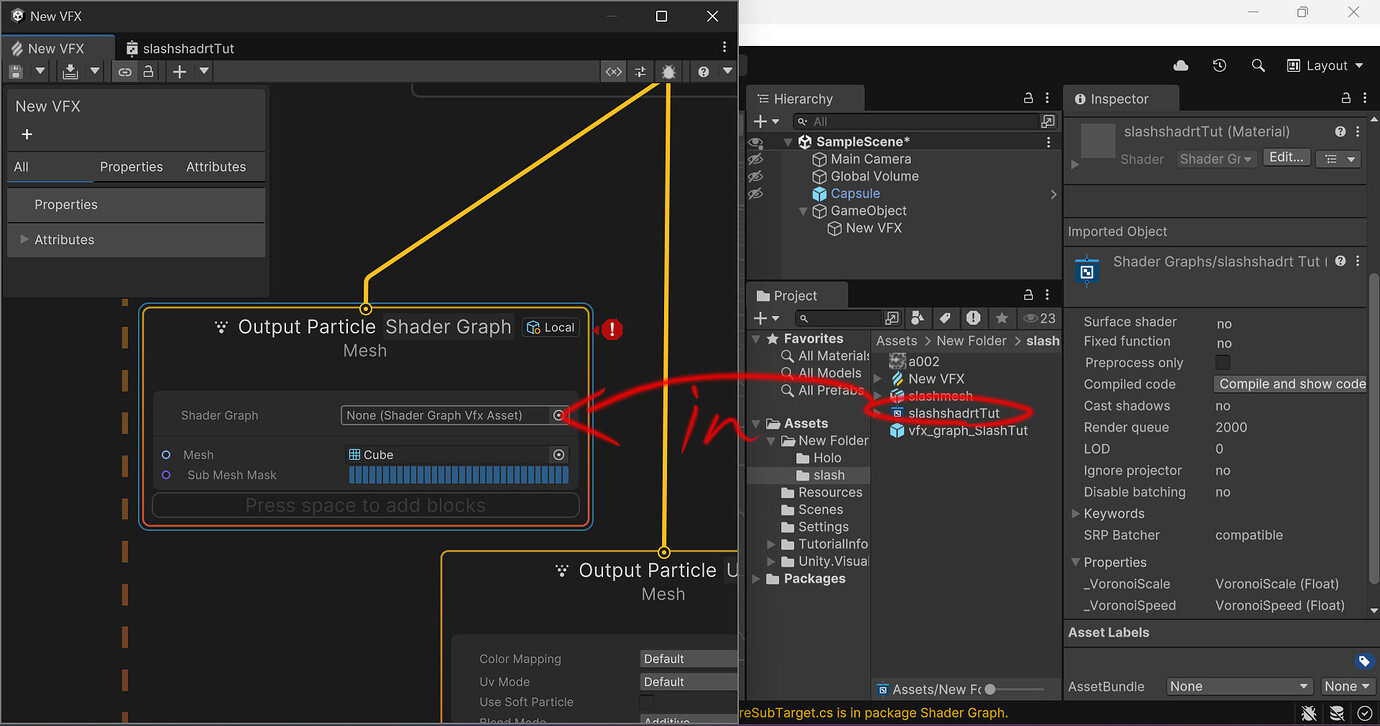Toggle the Local badge on Output Particle node
The image size is (1380, 726).
[550, 326]
